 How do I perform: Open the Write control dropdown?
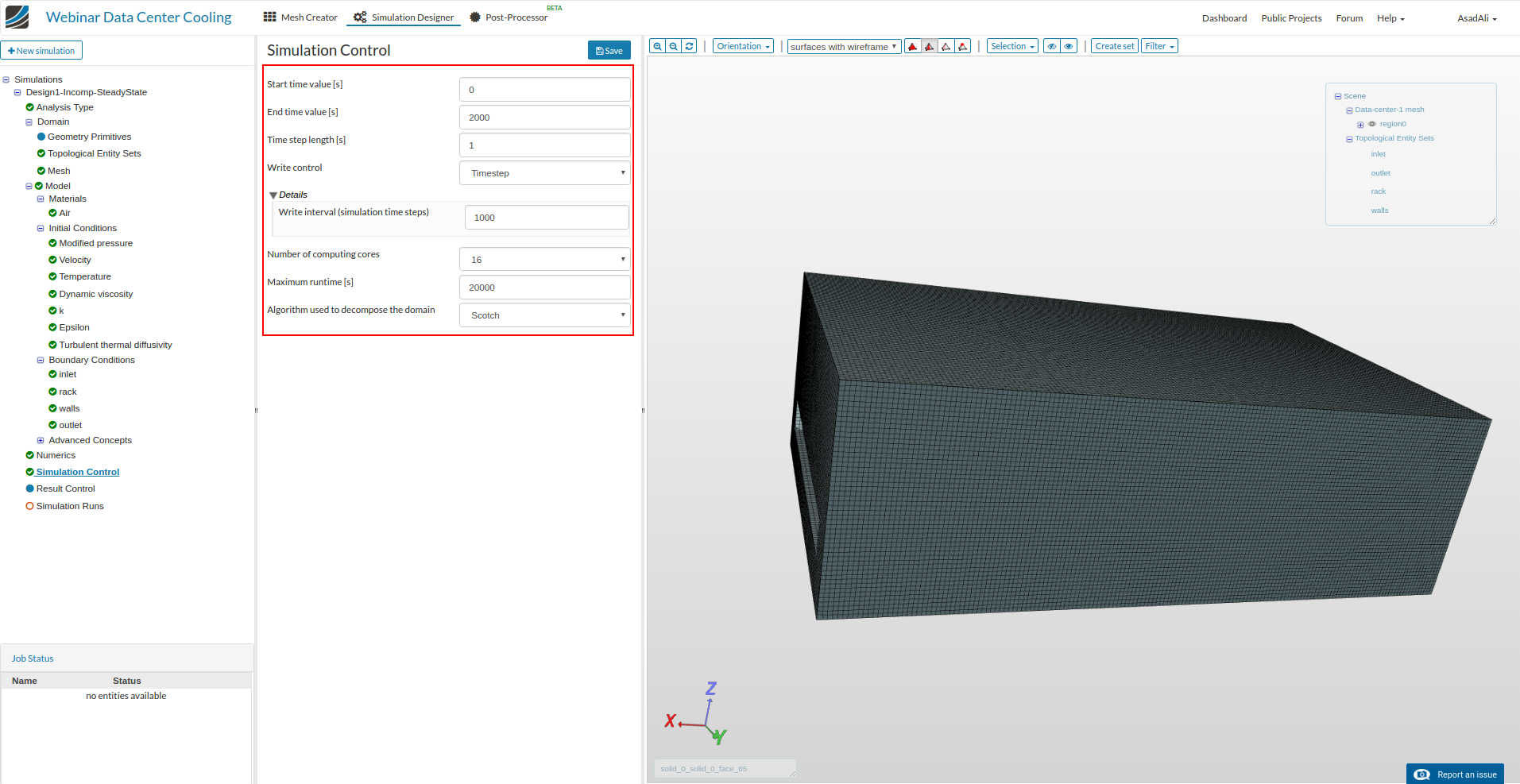pos(545,173)
